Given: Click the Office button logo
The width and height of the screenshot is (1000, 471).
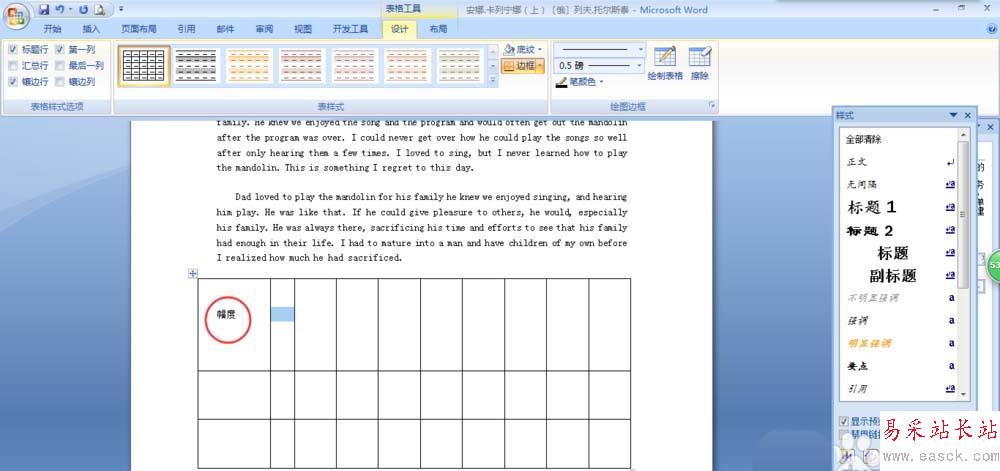Looking at the screenshot, I should tap(17, 15).
